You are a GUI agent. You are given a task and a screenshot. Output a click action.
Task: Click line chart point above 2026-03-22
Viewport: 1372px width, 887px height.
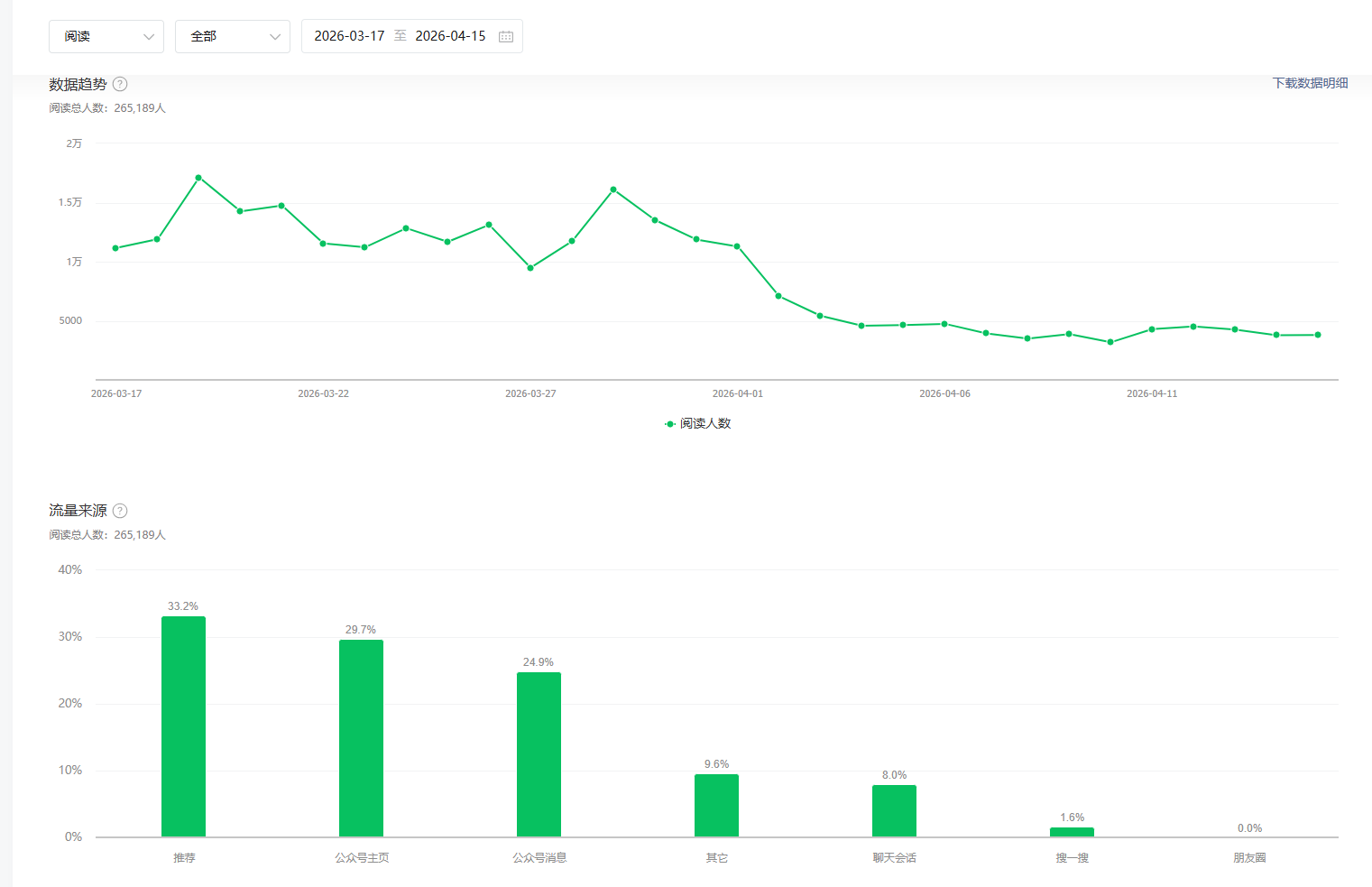pos(323,244)
